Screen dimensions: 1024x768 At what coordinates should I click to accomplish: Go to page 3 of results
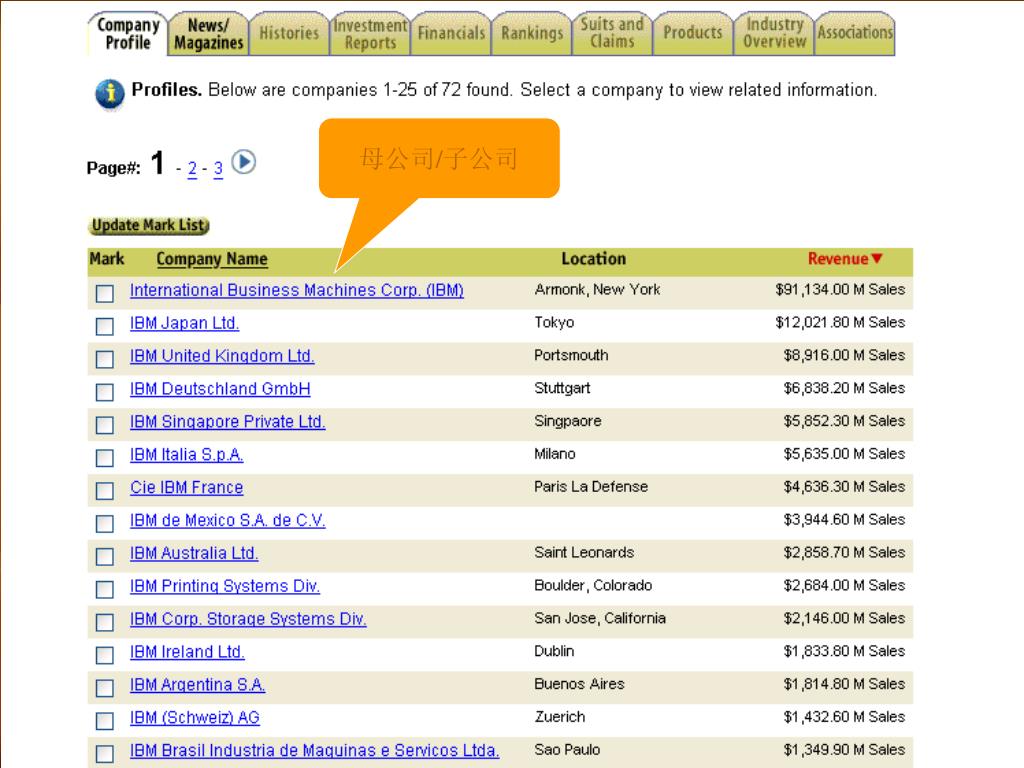point(218,169)
